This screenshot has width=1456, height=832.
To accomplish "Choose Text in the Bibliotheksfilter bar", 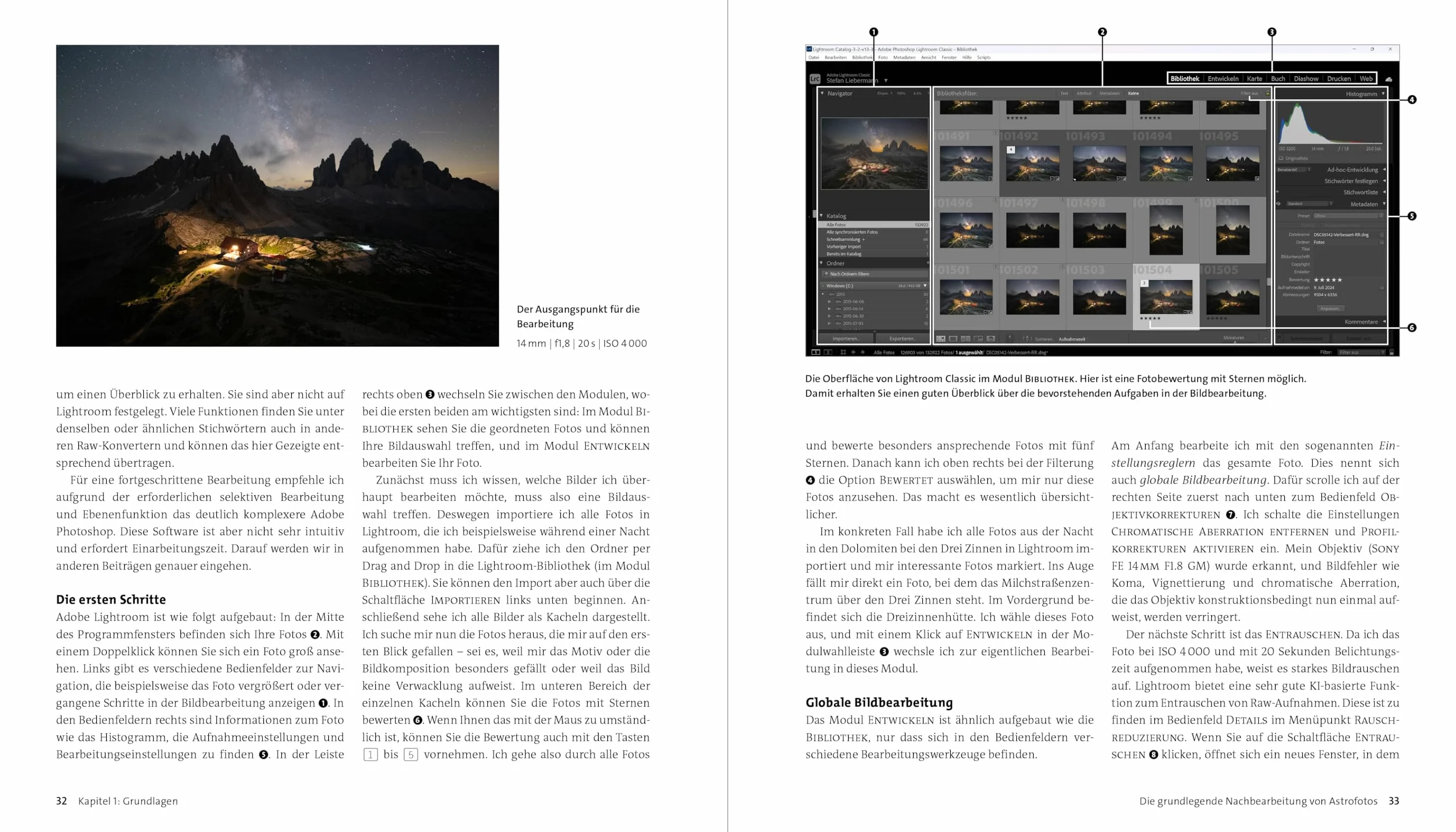I will coord(1064,93).
